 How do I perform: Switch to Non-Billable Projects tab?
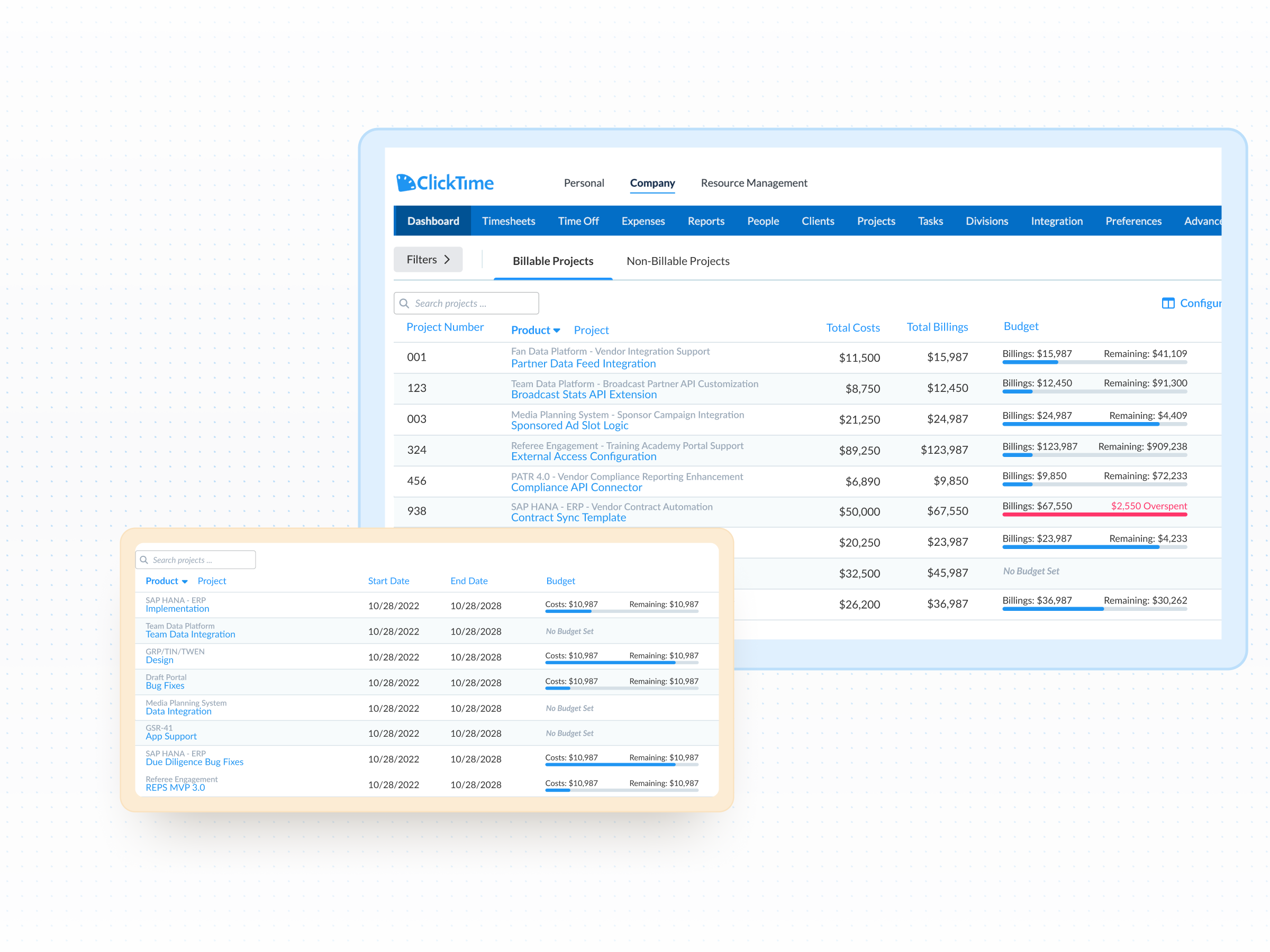(677, 261)
